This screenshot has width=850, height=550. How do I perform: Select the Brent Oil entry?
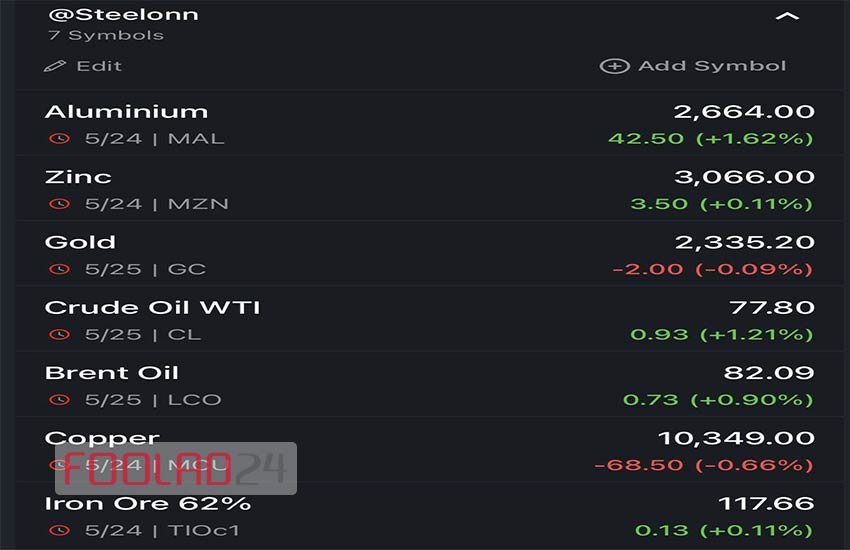[429, 385]
